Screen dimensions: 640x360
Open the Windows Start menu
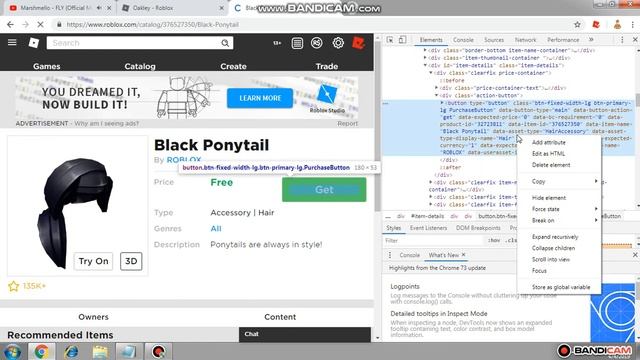pyautogui.click(x=12, y=351)
